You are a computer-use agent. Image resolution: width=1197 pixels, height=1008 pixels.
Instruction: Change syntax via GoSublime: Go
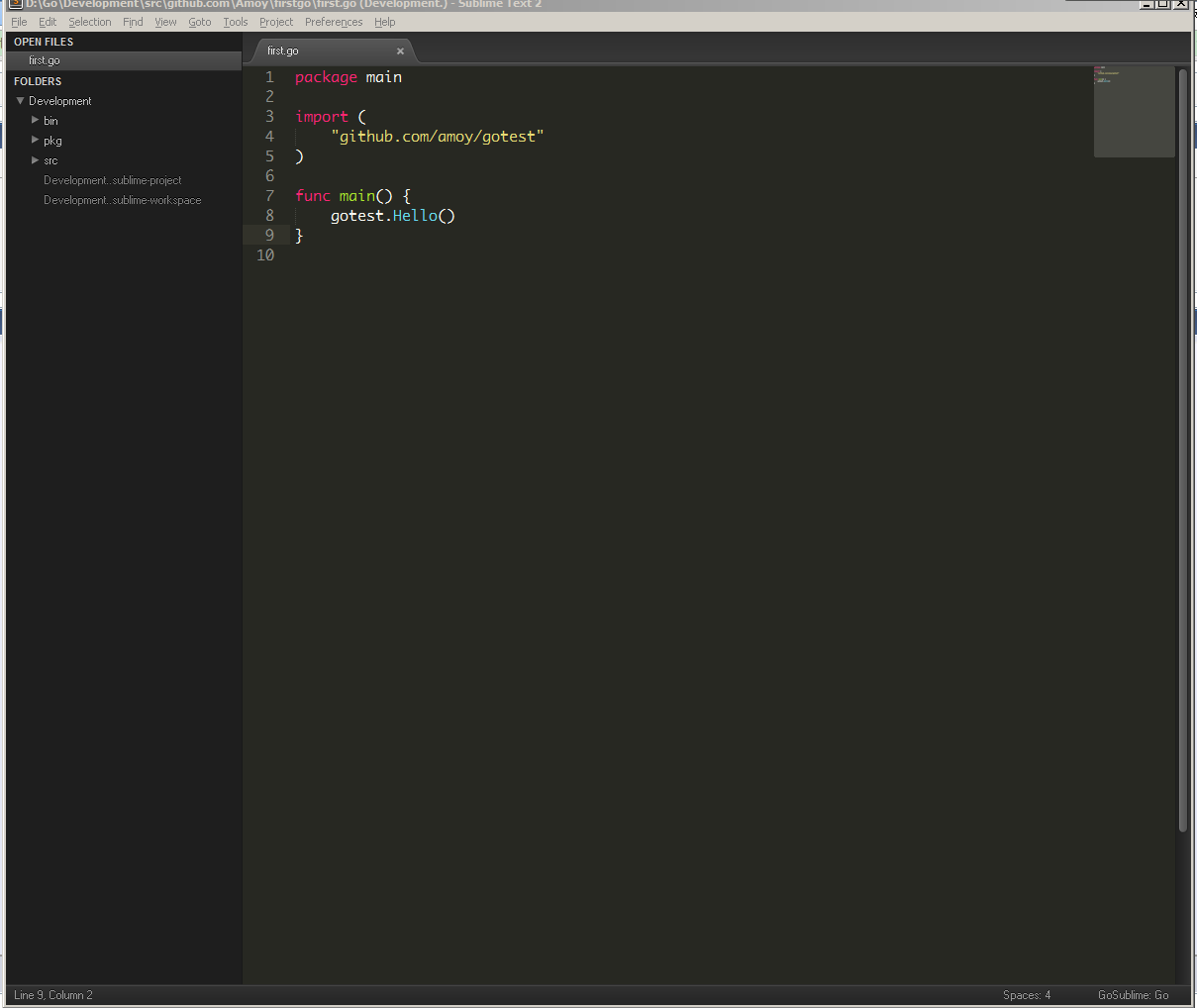point(1133,995)
